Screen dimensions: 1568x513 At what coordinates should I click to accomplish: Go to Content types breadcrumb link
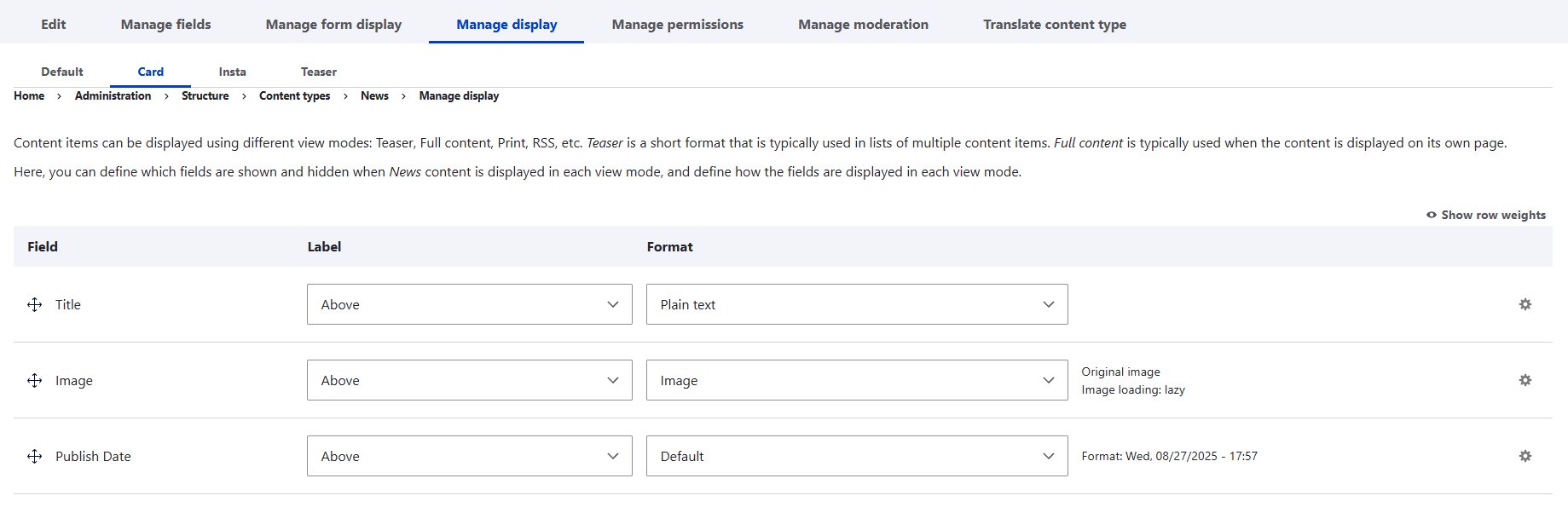click(x=295, y=95)
